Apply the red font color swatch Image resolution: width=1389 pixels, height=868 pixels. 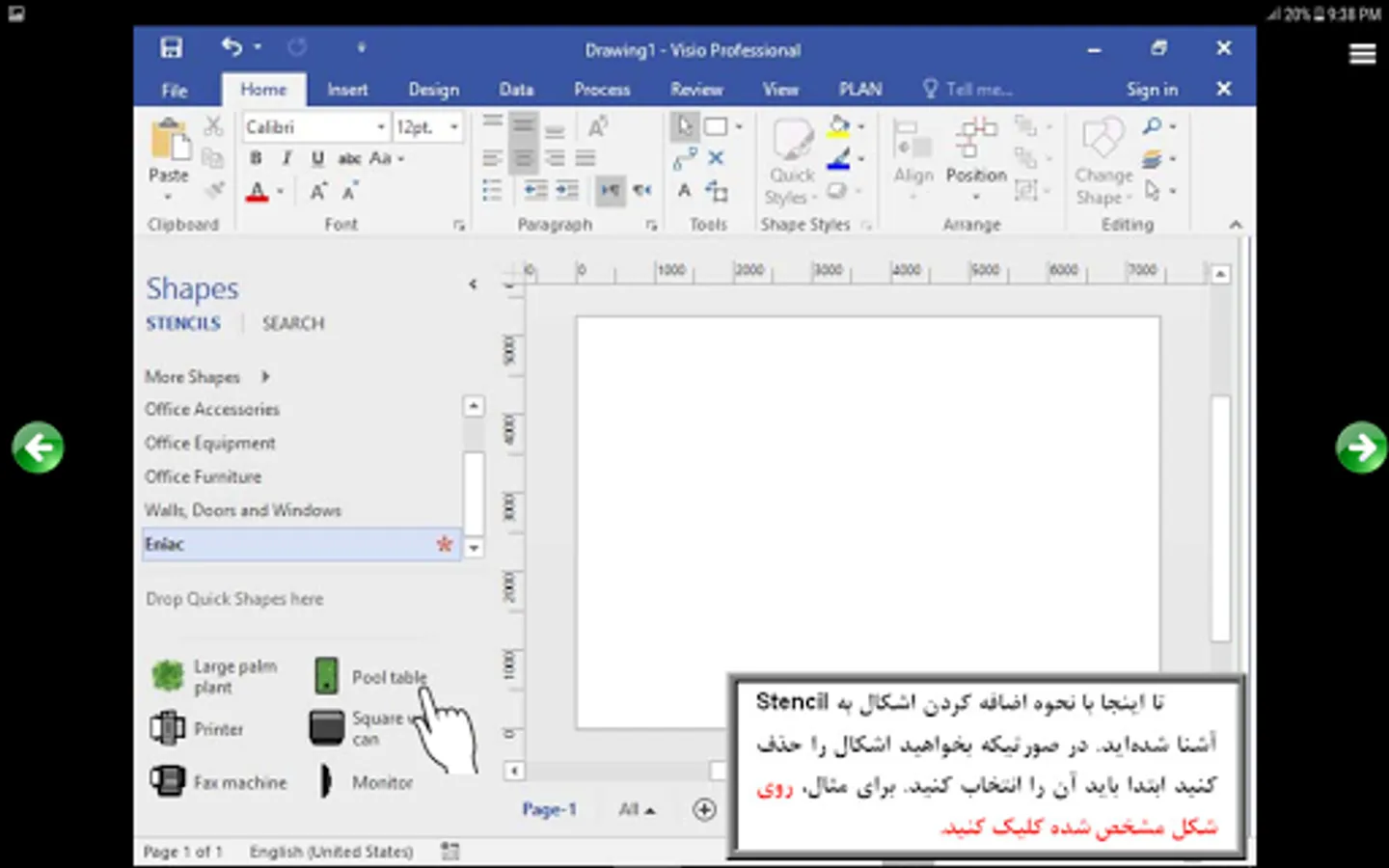(257, 191)
